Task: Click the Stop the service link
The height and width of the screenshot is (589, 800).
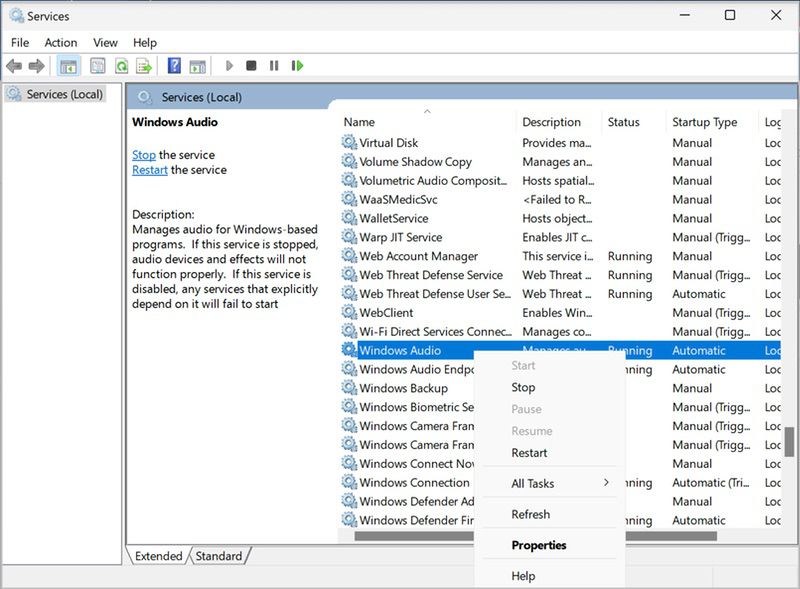Action: tap(144, 155)
